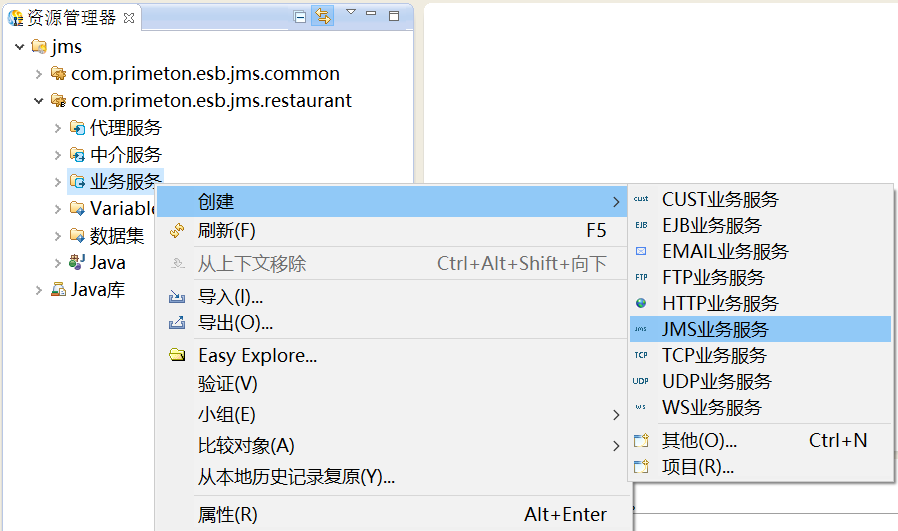This screenshot has width=898, height=531.
Task: Expand the 中介服务 folder
Action: 57,155
